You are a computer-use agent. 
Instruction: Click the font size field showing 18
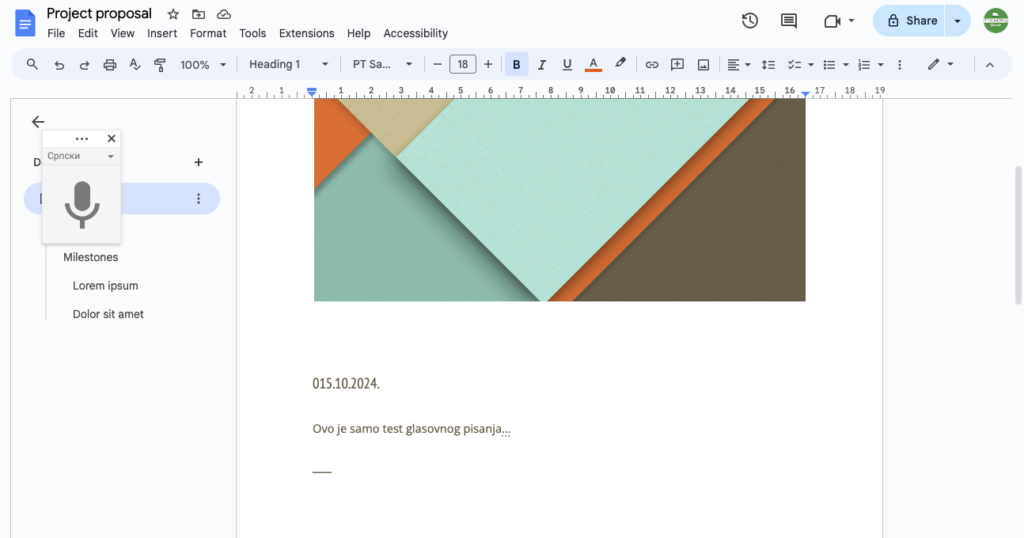coord(462,64)
